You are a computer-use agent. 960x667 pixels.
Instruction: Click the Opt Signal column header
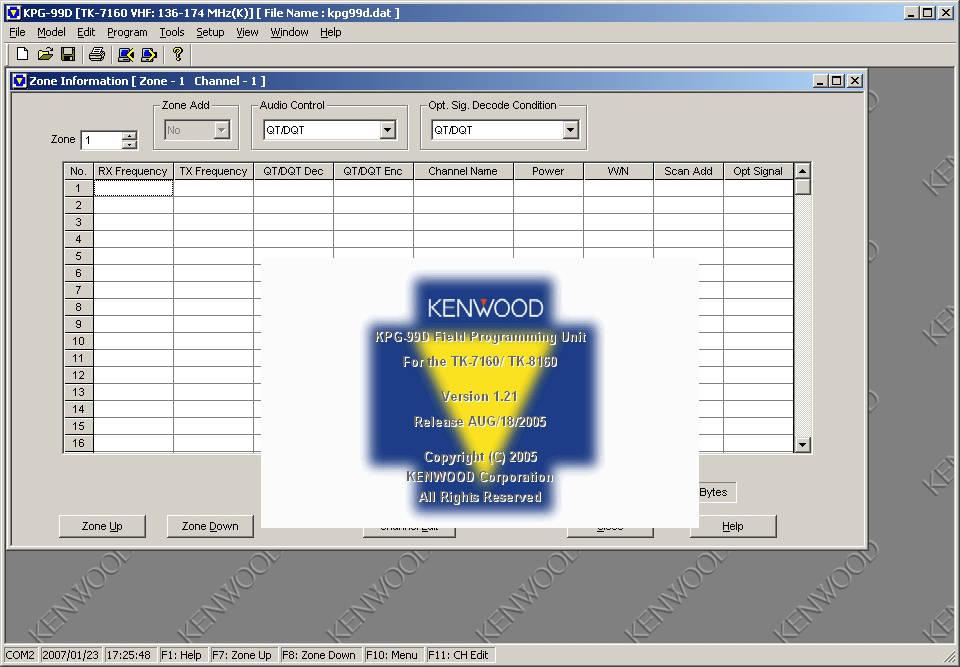click(x=758, y=171)
